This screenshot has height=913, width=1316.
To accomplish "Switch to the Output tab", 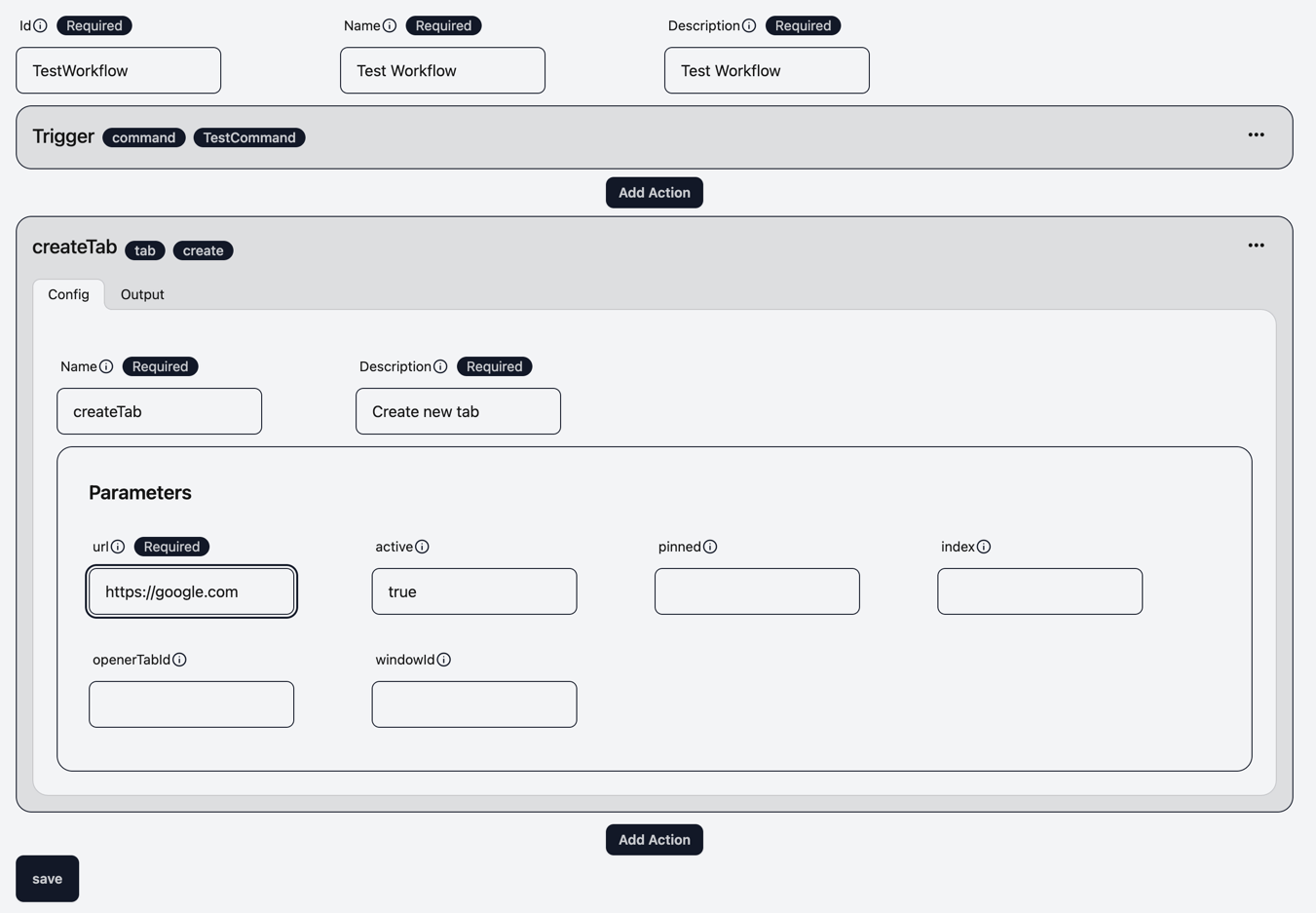I will click(142, 294).
